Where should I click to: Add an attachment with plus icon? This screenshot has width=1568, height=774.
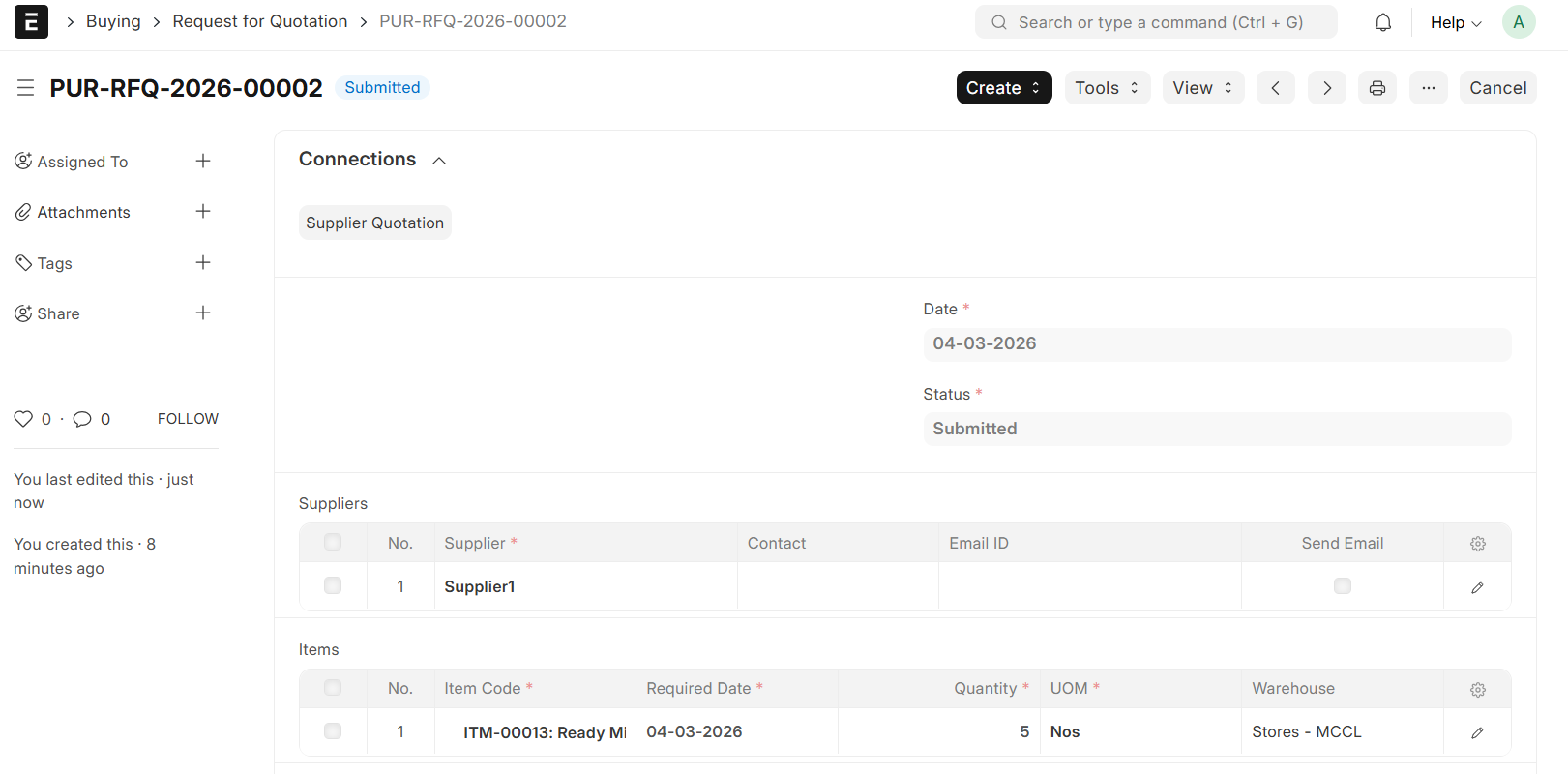tap(203, 212)
